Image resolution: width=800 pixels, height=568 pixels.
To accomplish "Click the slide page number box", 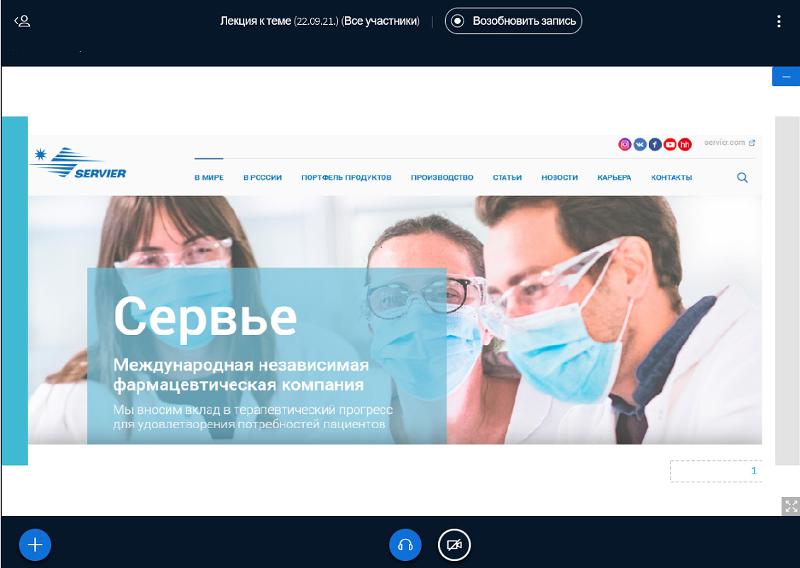I will (715, 471).
